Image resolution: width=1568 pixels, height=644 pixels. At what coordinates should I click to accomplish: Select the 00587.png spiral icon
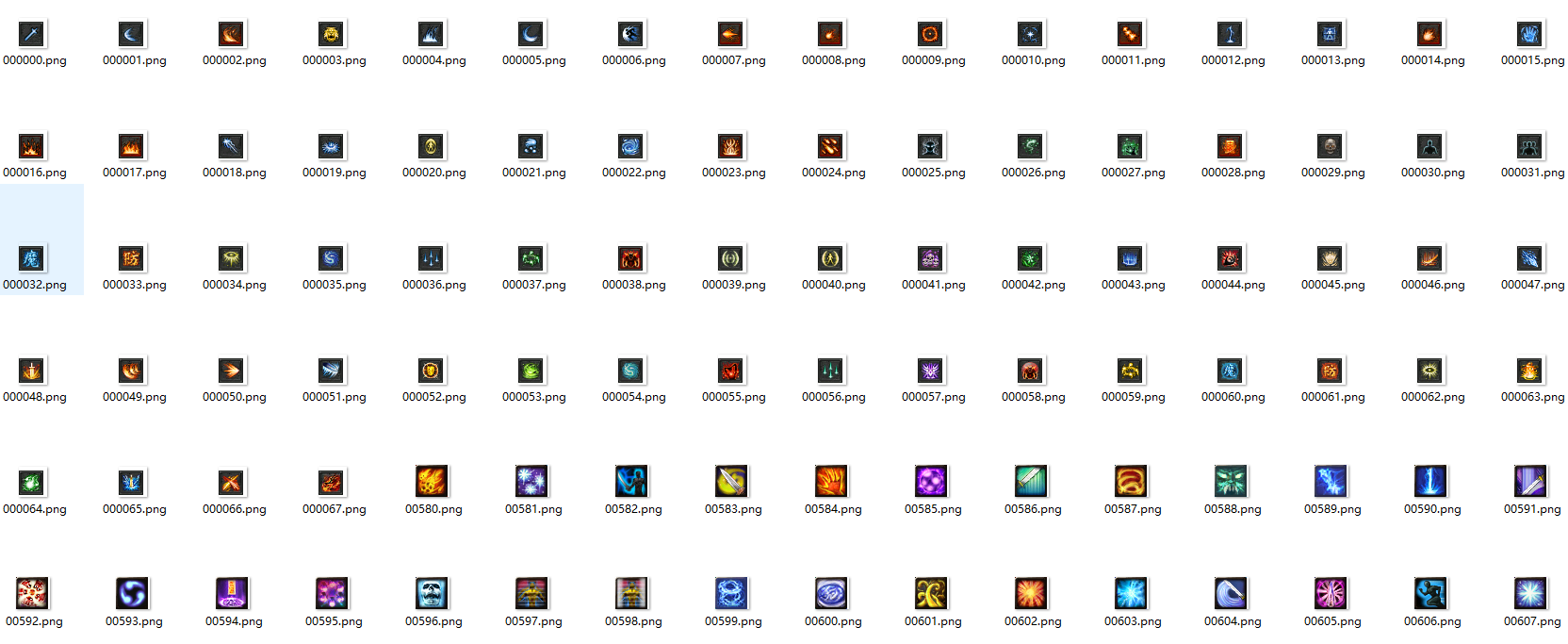pos(1131,482)
